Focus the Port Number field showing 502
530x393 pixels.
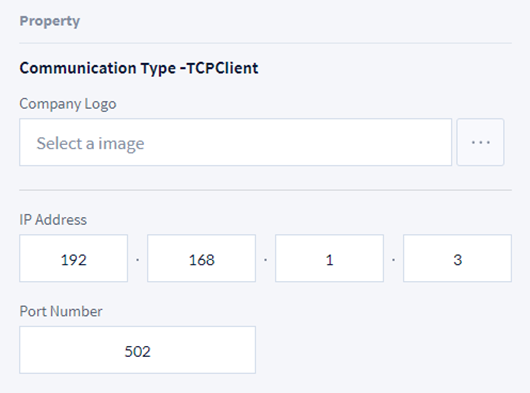pyautogui.click(x=138, y=350)
